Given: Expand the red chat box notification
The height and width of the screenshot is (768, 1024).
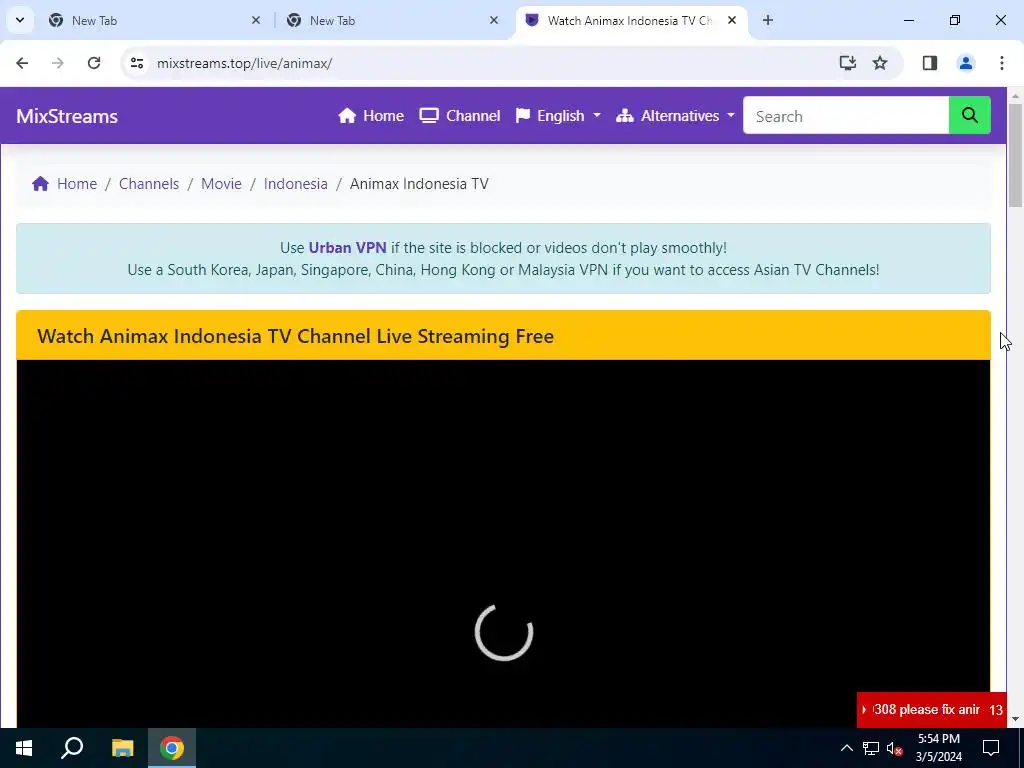Looking at the screenshot, I should click(931, 709).
